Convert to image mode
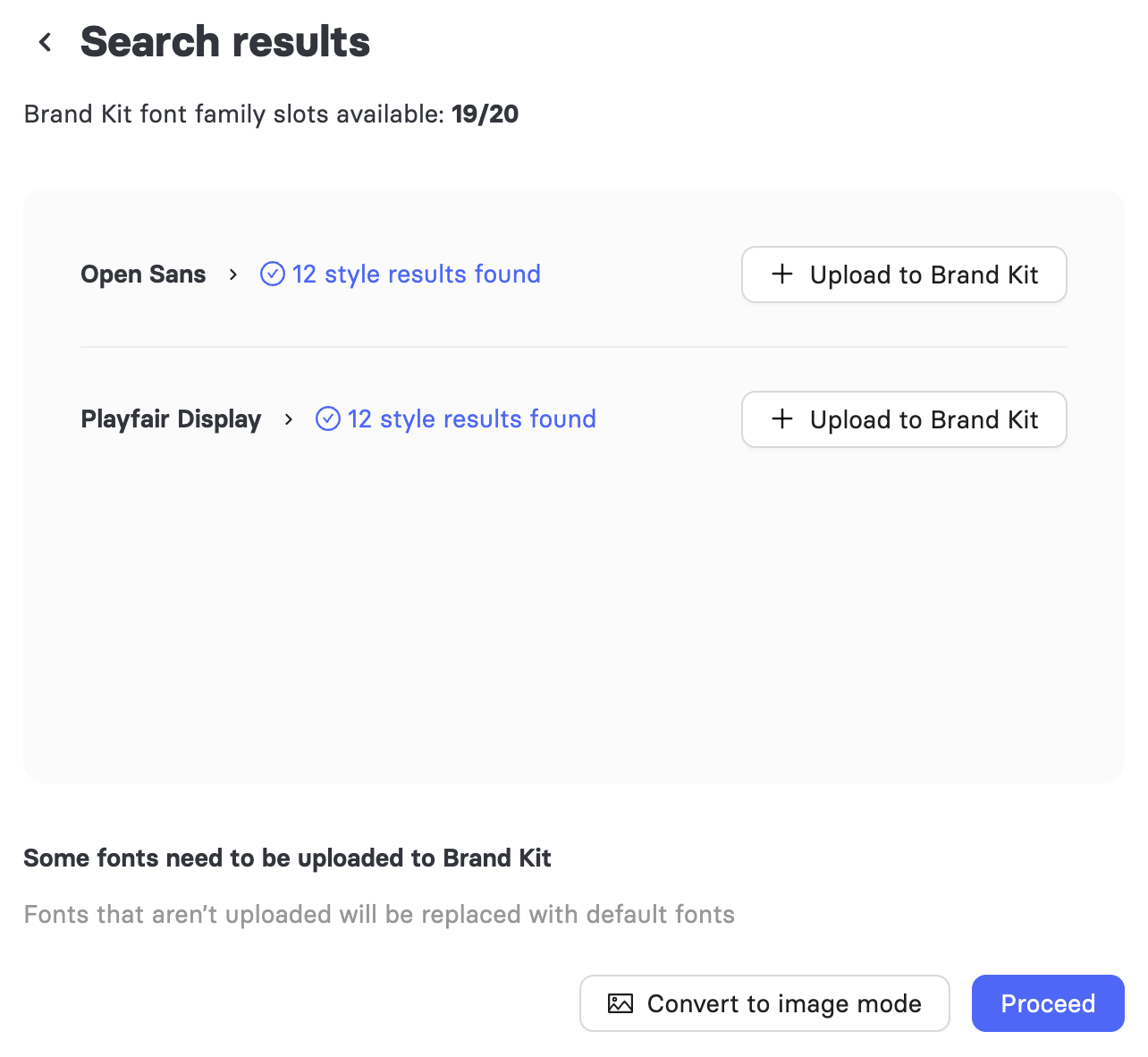Viewport: 1148px width, 1057px height. tap(764, 1003)
